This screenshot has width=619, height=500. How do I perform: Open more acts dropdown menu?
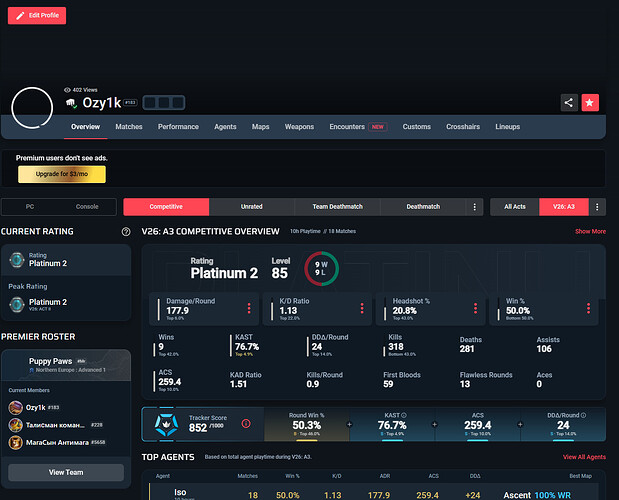coord(597,207)
